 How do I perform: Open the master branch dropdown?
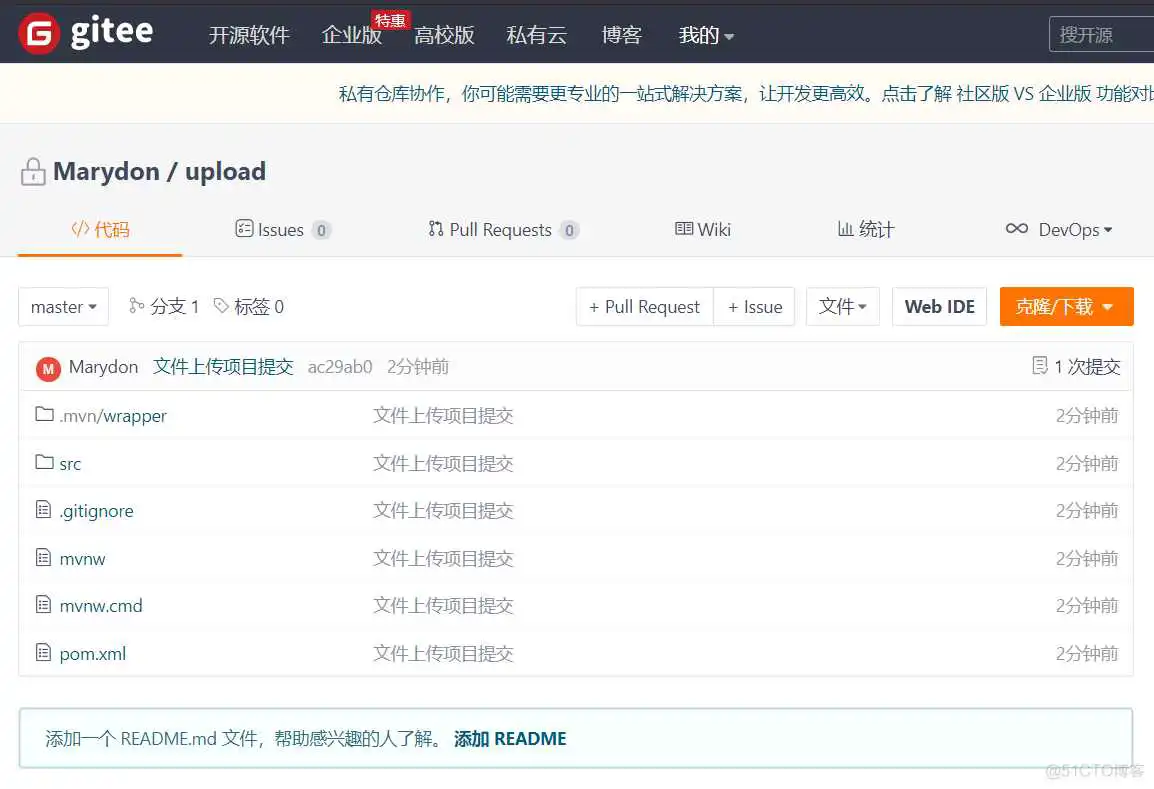[64, 307]
